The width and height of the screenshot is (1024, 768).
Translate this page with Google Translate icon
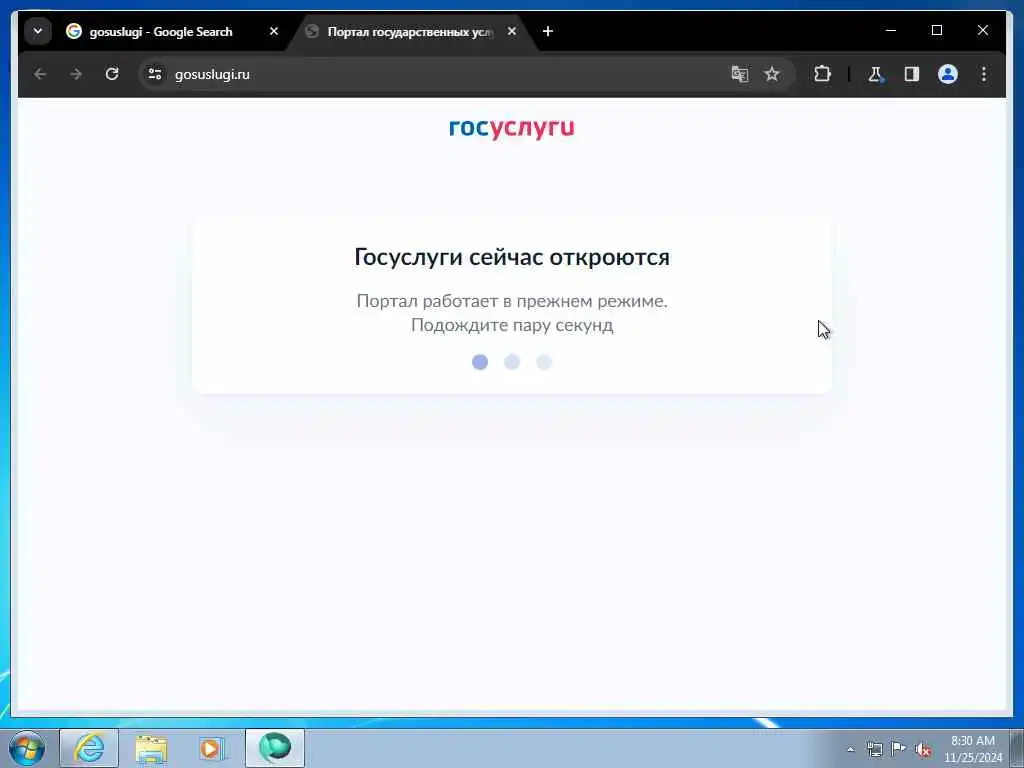(x=739, y=74)
